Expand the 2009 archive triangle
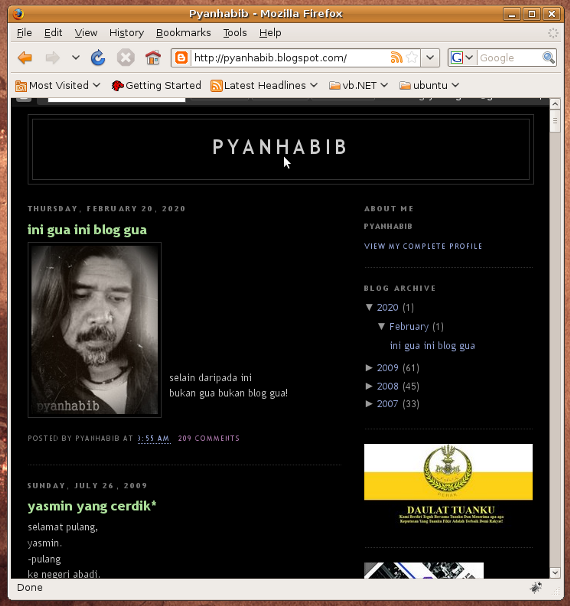The height and width of the screenshot is (606, 570). (369, 368)
